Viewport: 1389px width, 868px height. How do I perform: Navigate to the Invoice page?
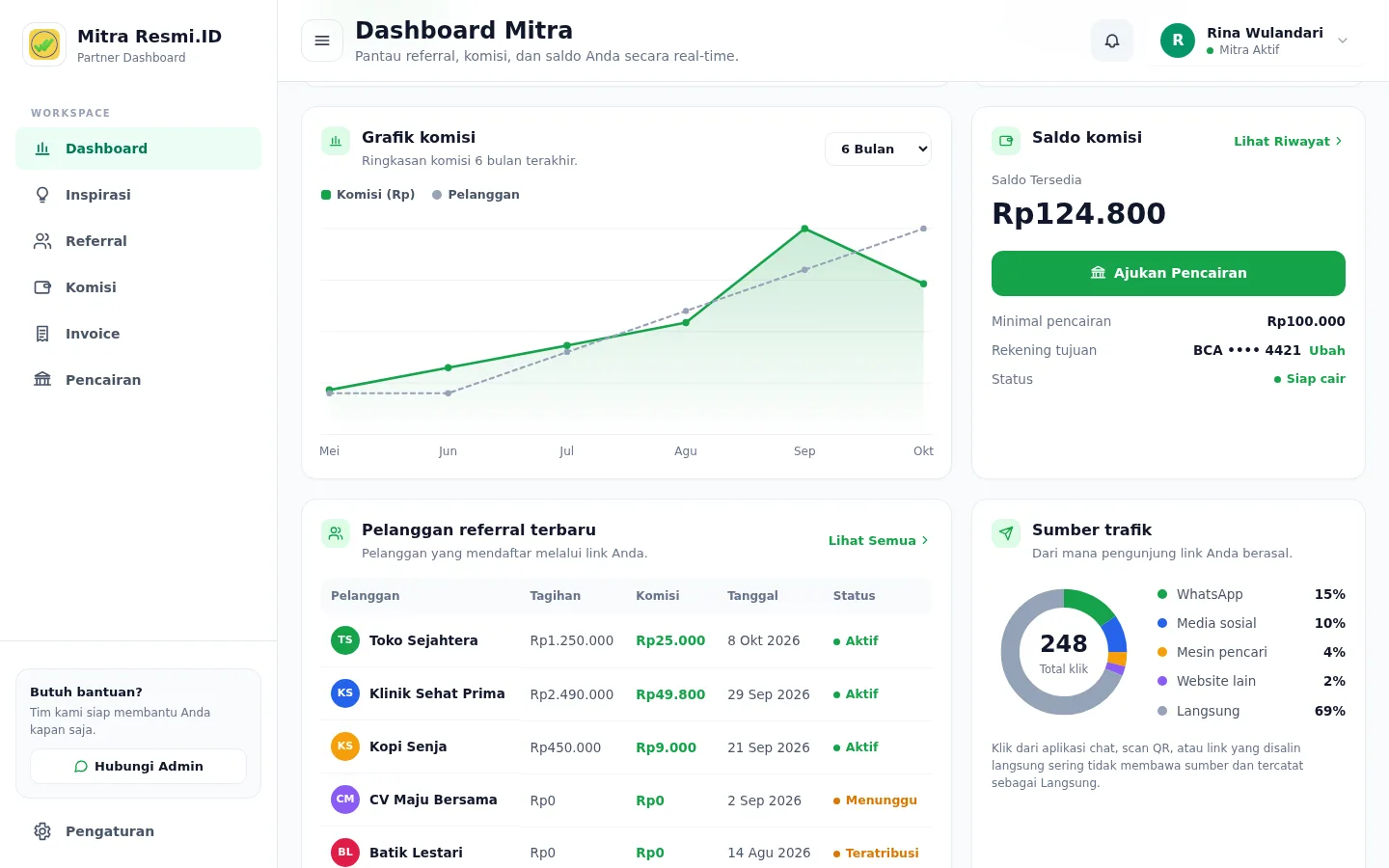[x=139, y=334]
